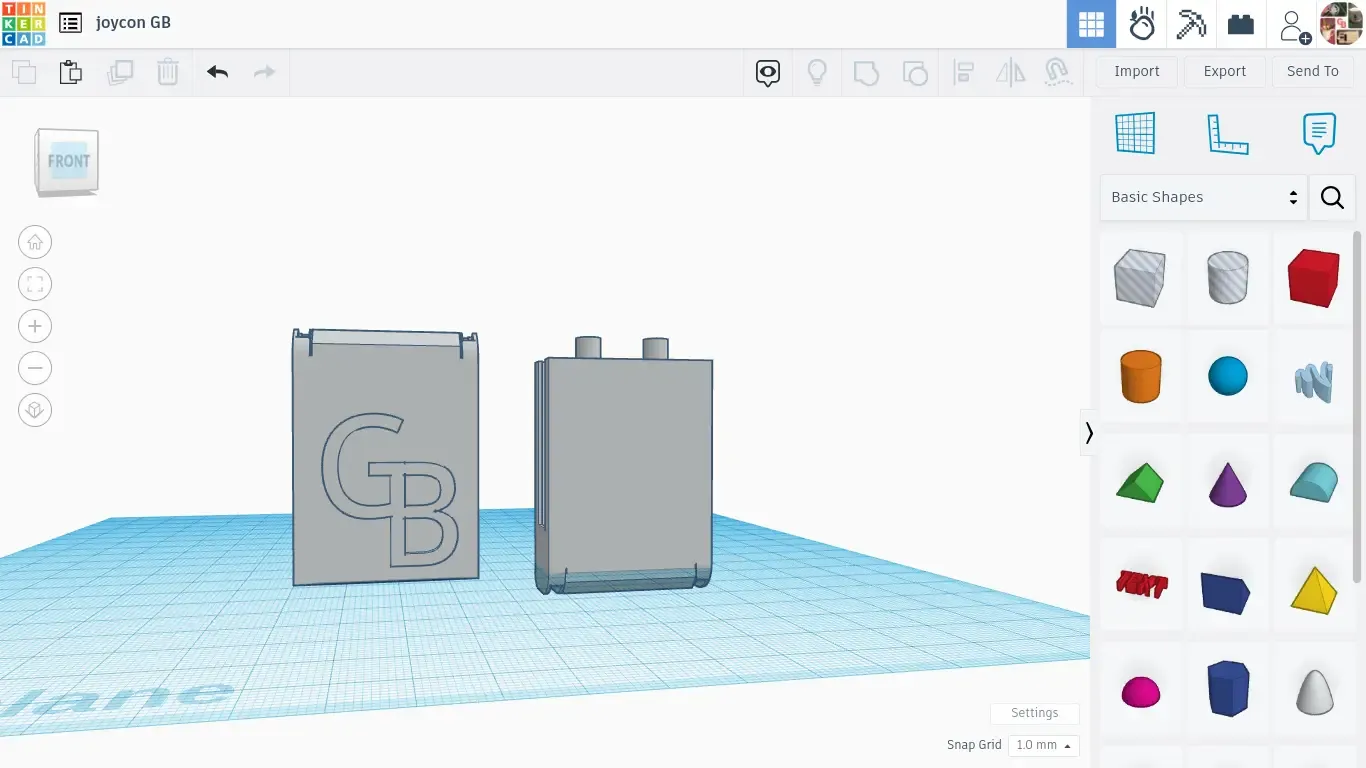The image size is (1366, 768).
Task: Open the user profile avatar
Action: click(x=1341, y=24)
